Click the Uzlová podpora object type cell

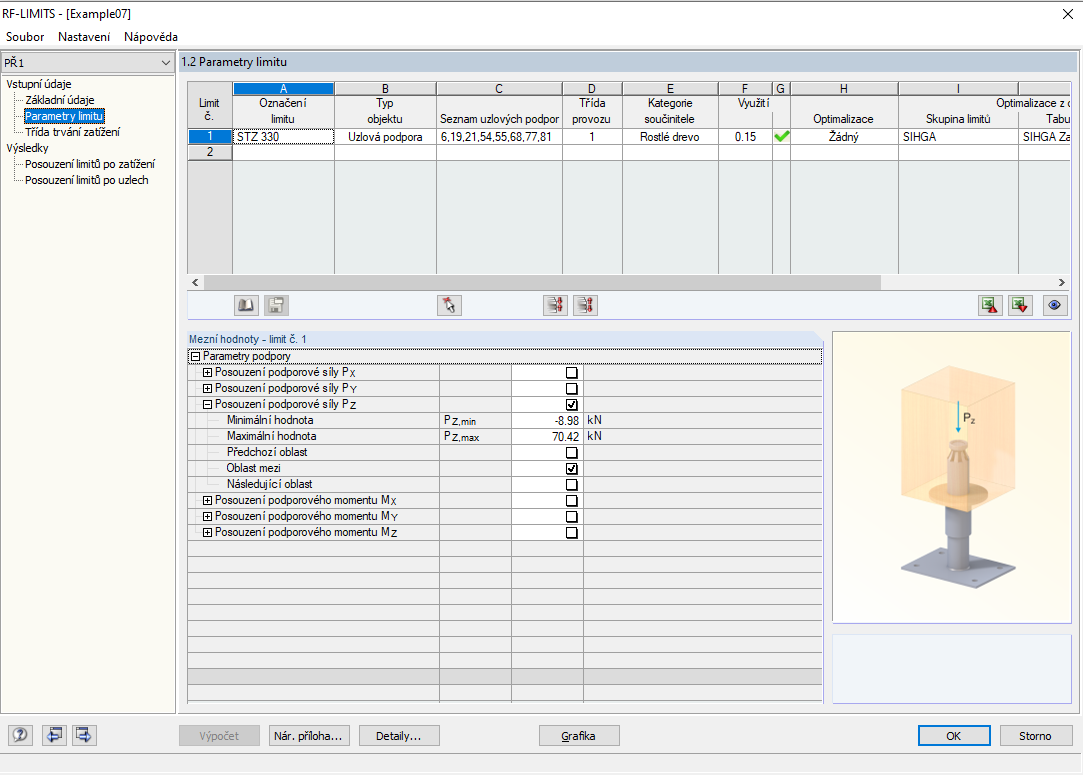[385, 137]
